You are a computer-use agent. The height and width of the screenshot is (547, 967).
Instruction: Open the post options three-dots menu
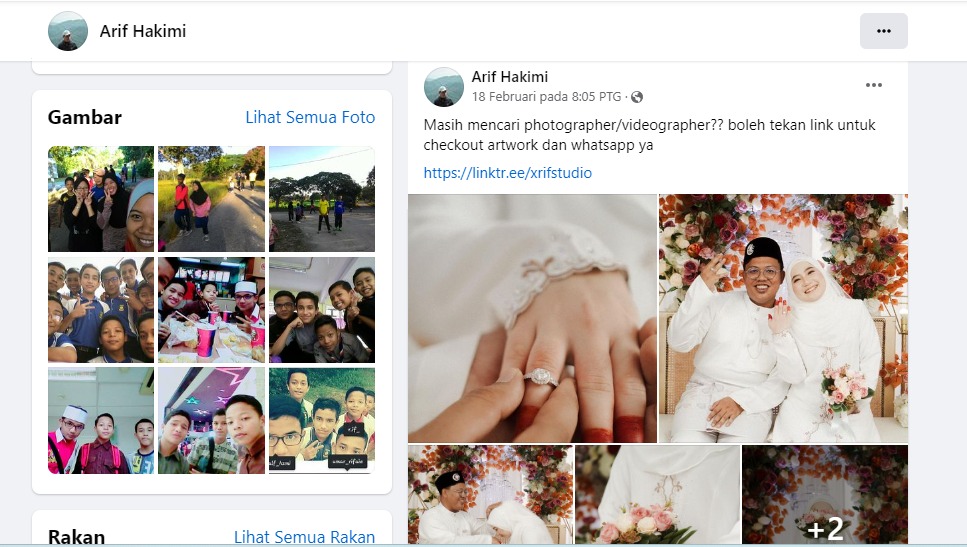pos(873,86)
